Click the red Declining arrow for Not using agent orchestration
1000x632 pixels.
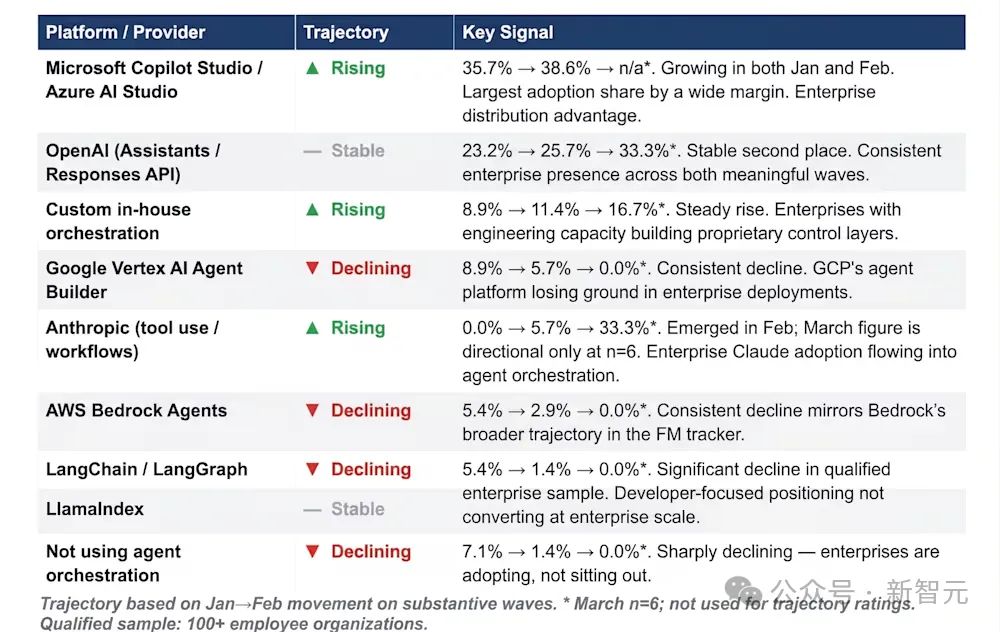(x=311, y=552)
